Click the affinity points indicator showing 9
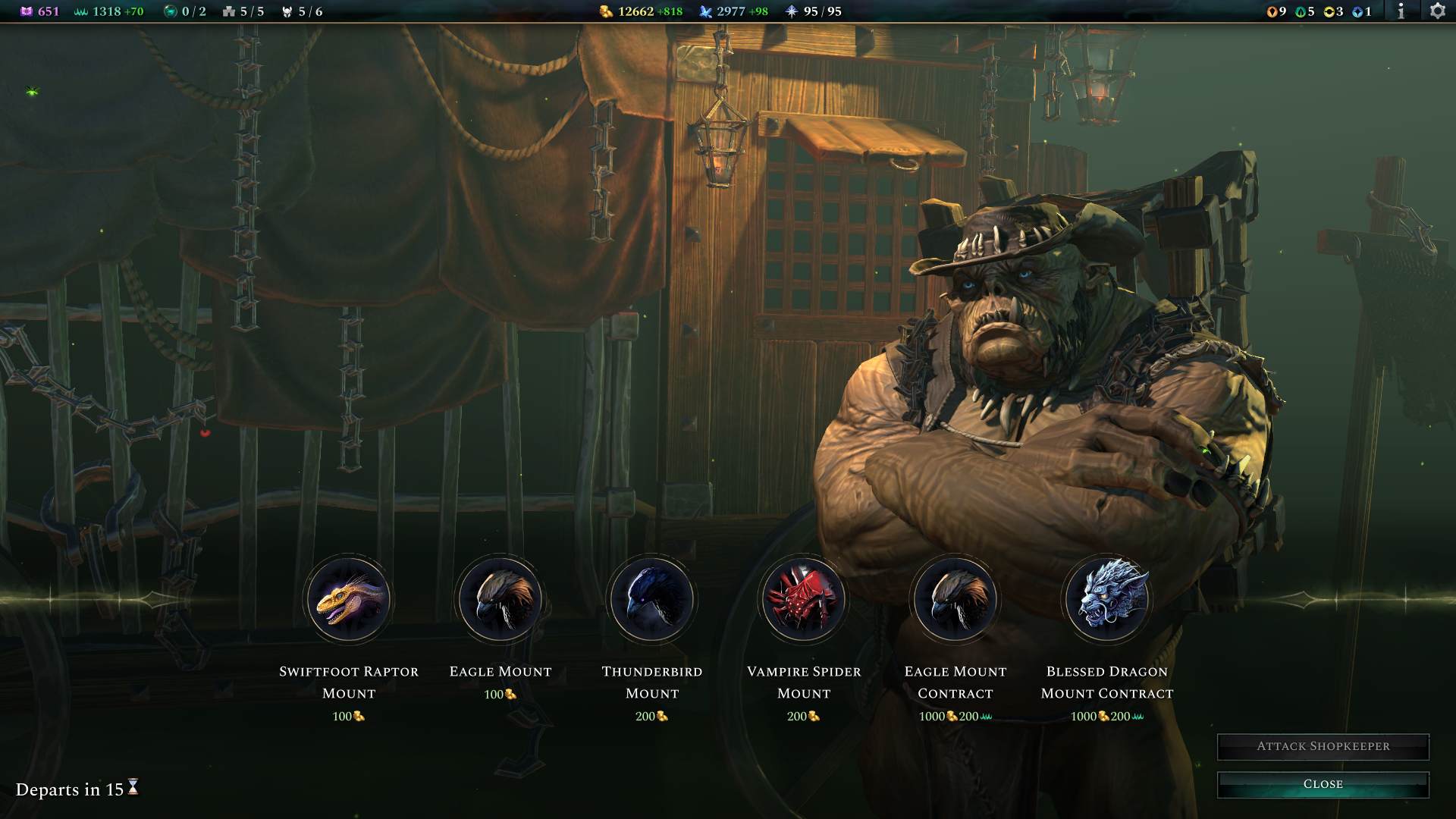This screenshot has height=819, width=1456. point(1276,11)
